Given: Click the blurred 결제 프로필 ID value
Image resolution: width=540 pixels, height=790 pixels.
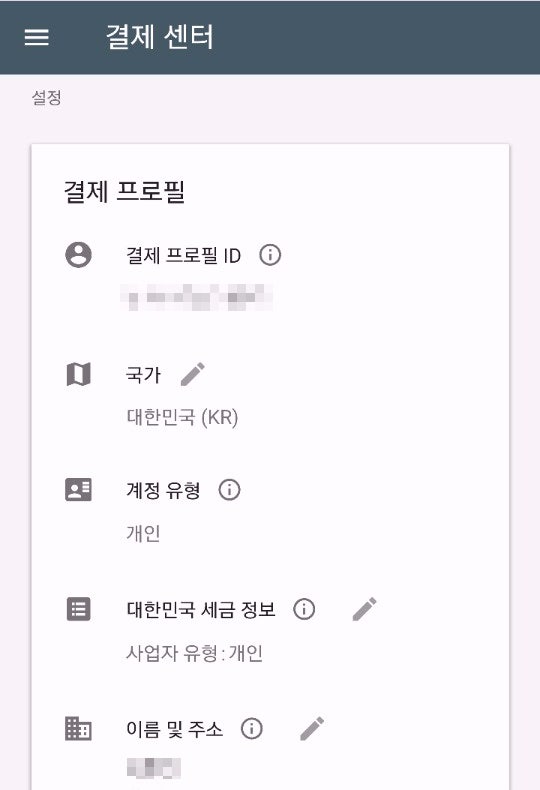Looking at the screenshot, I should tap(197, 297).
